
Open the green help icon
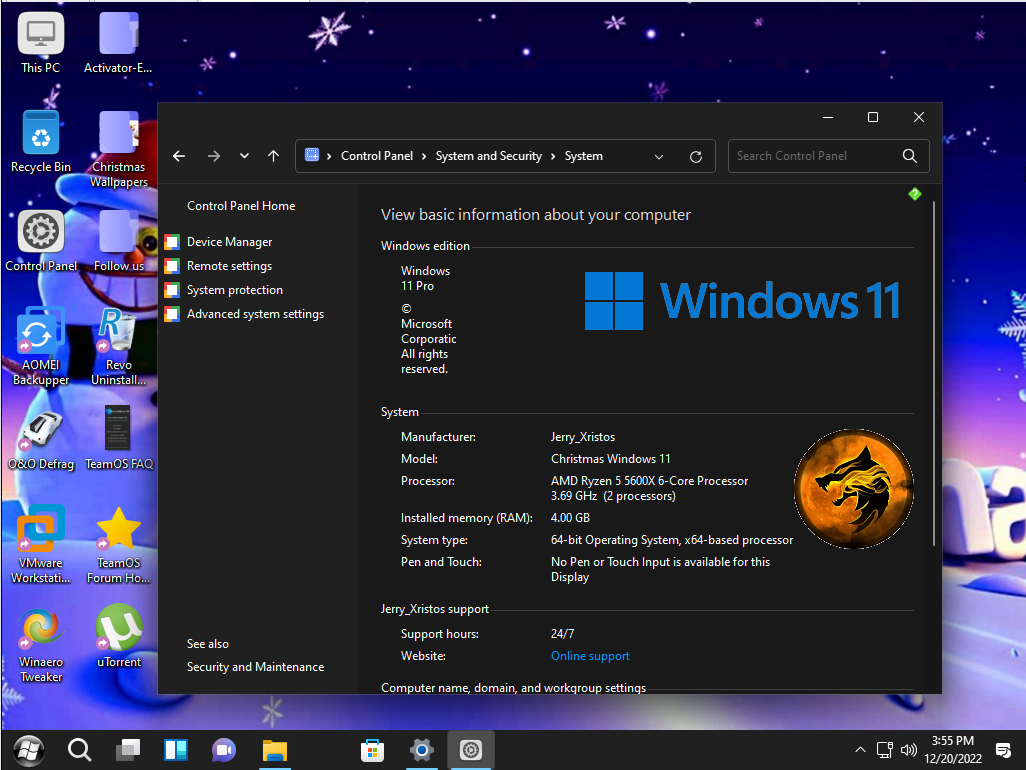pos(914,194)
